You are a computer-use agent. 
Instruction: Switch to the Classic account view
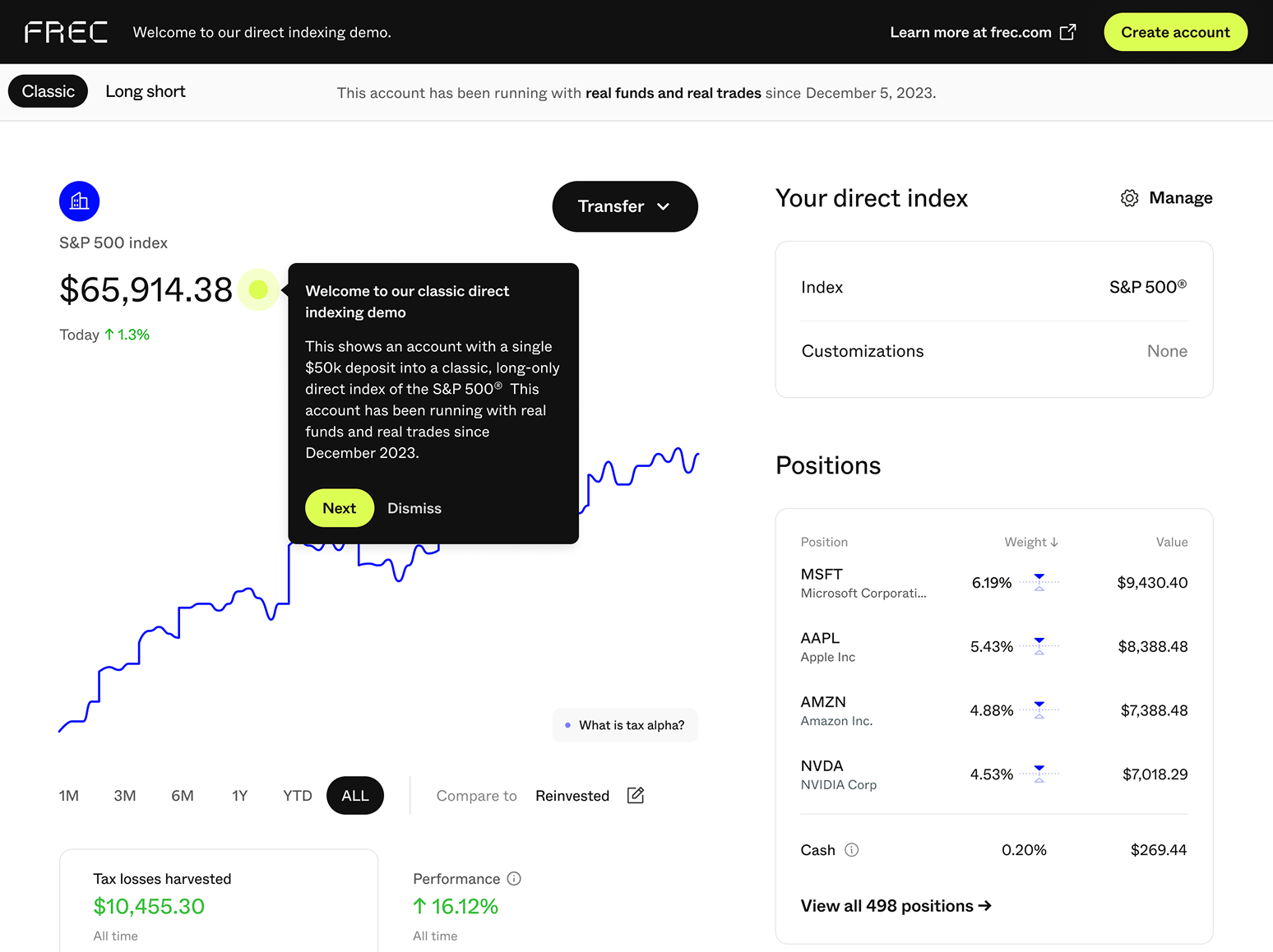point(49,91)
